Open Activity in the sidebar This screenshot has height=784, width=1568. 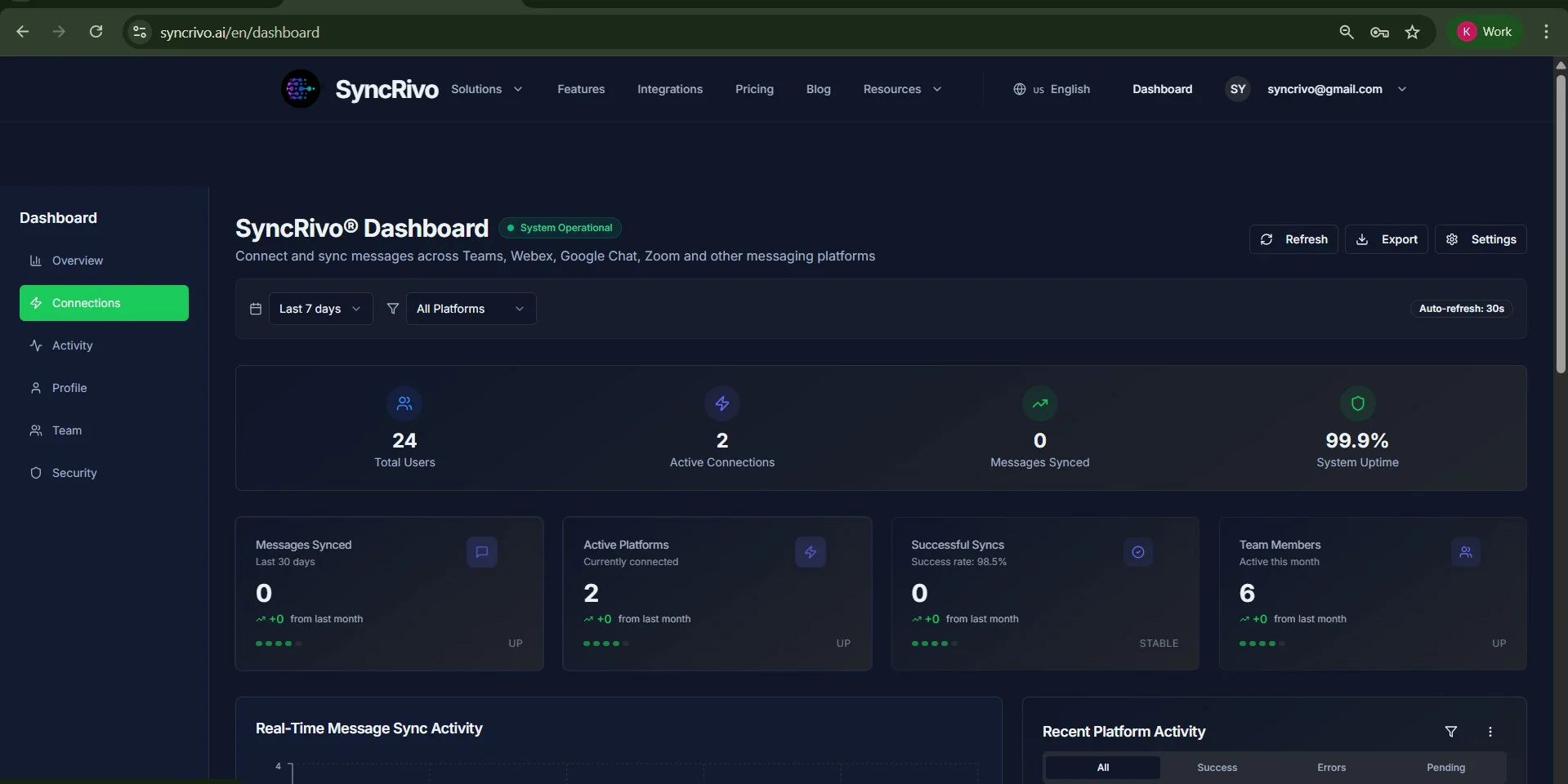(x=104, y=345)
